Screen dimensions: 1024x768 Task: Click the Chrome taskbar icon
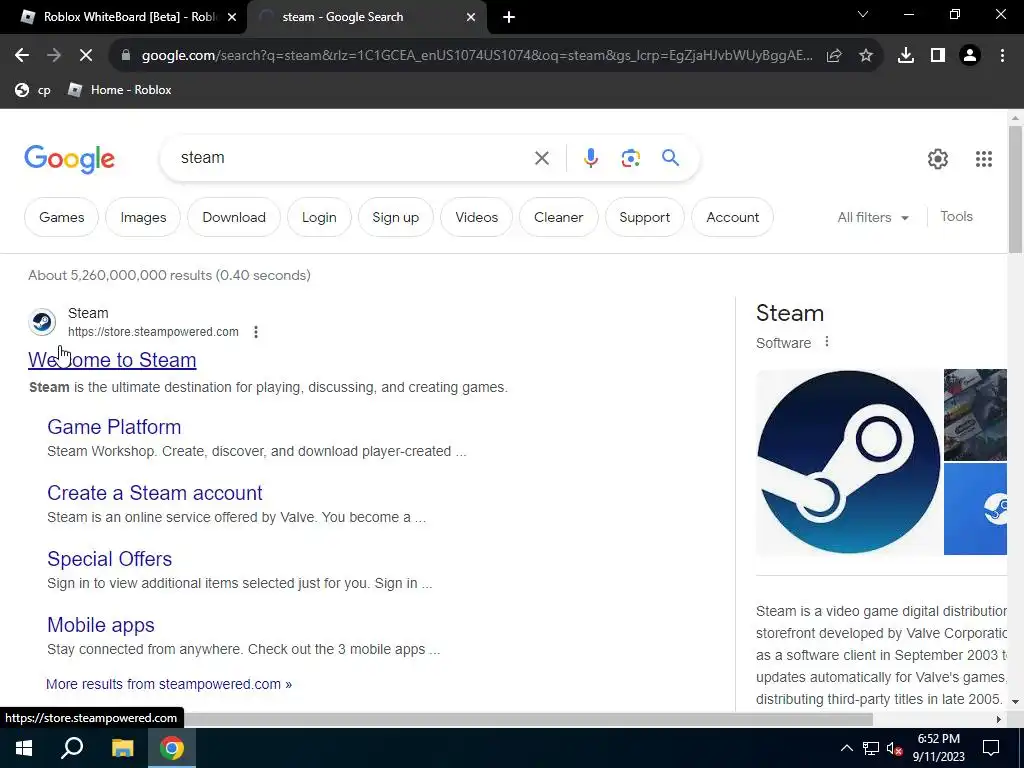172,748
